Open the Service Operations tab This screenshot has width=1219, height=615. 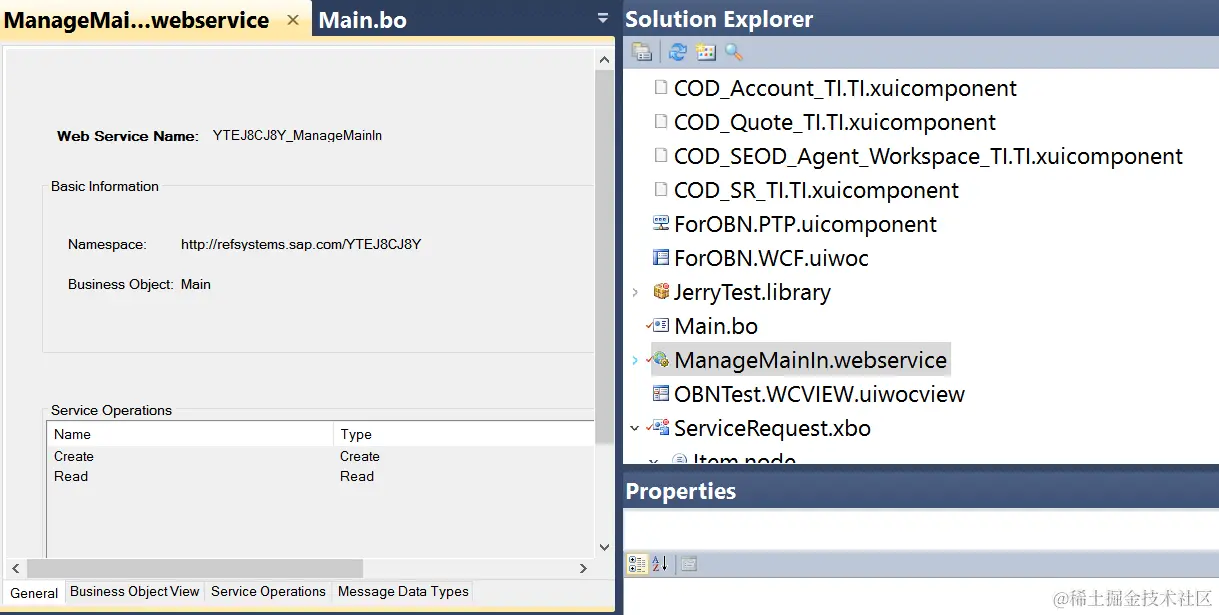coord(268,592)
